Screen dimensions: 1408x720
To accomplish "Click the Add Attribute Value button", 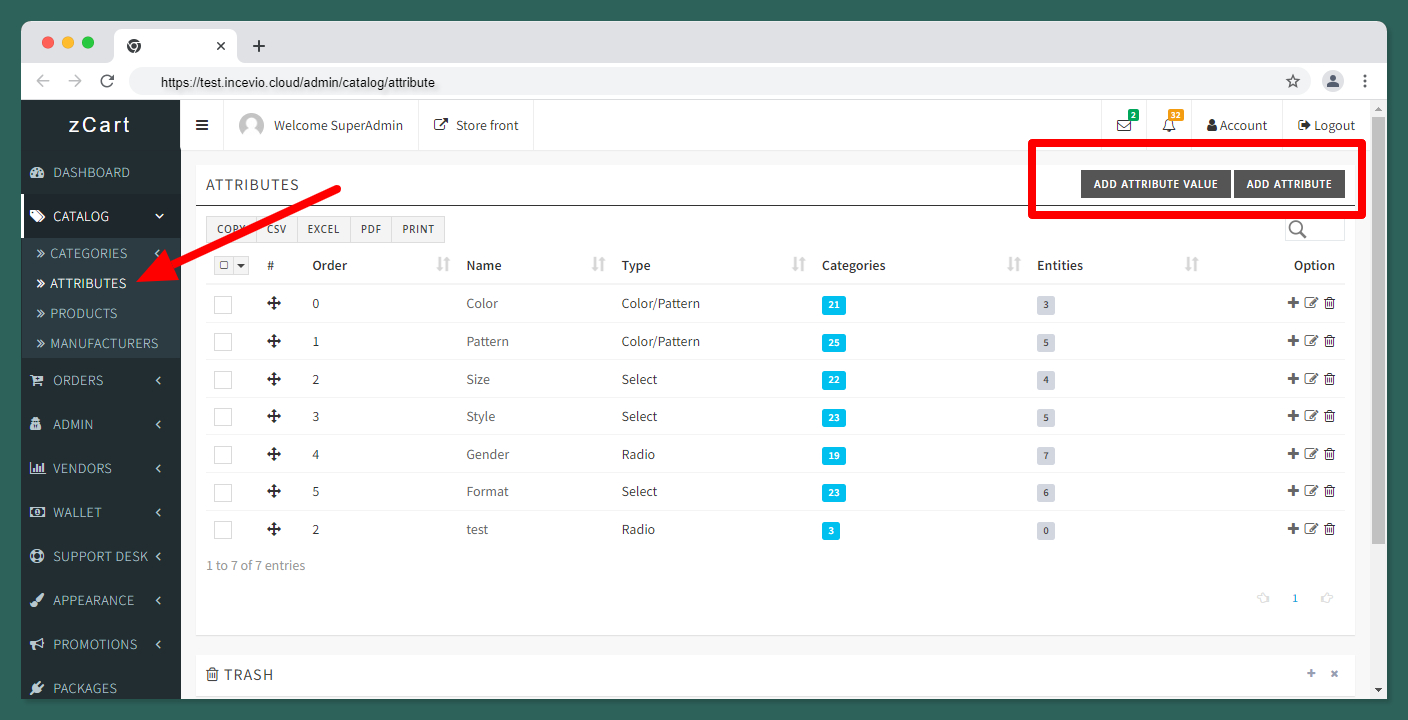I will pyautogui.click(x=1155, y=184).
